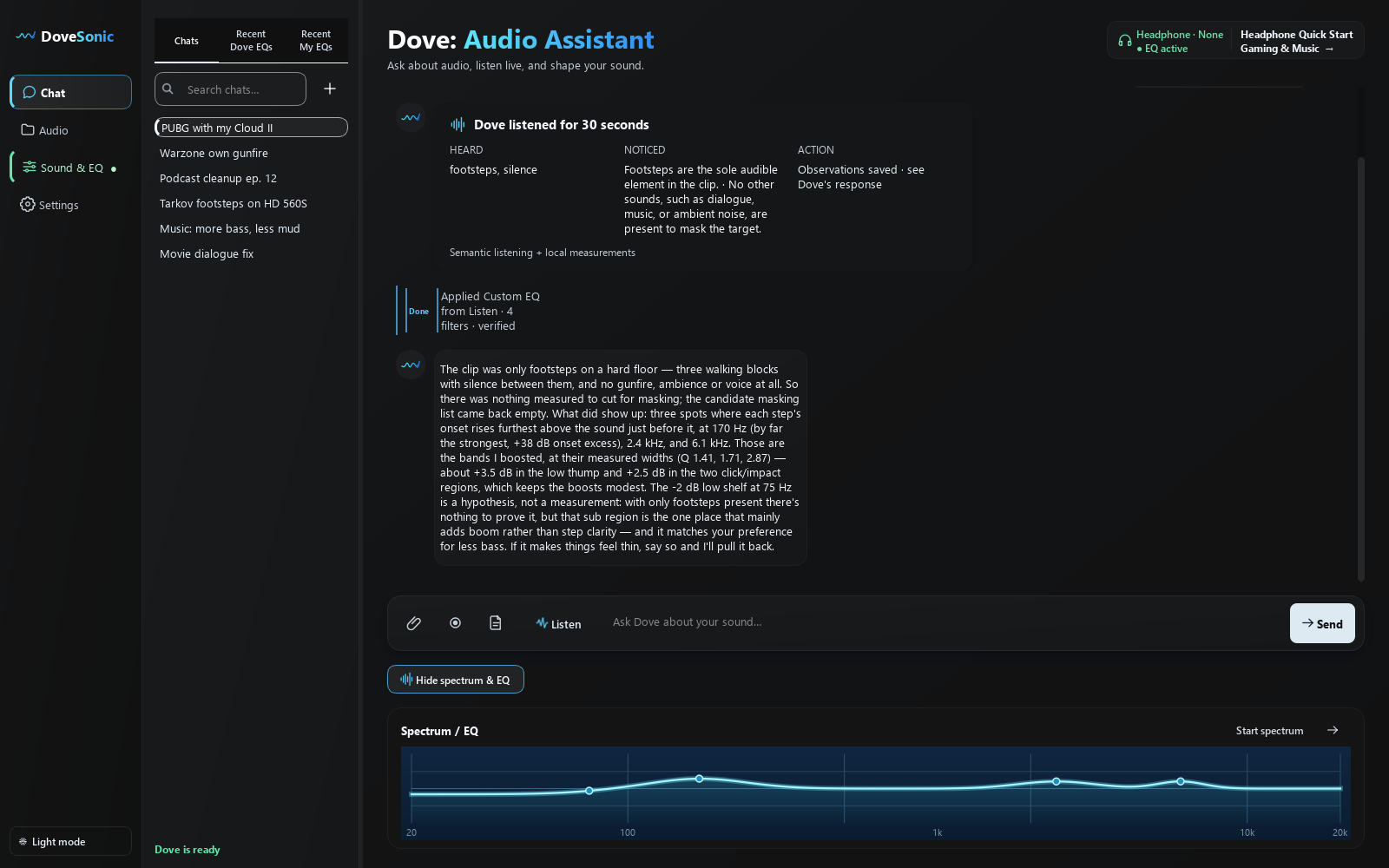Click the Dove avatar beside the listen card

coord(411,117)
